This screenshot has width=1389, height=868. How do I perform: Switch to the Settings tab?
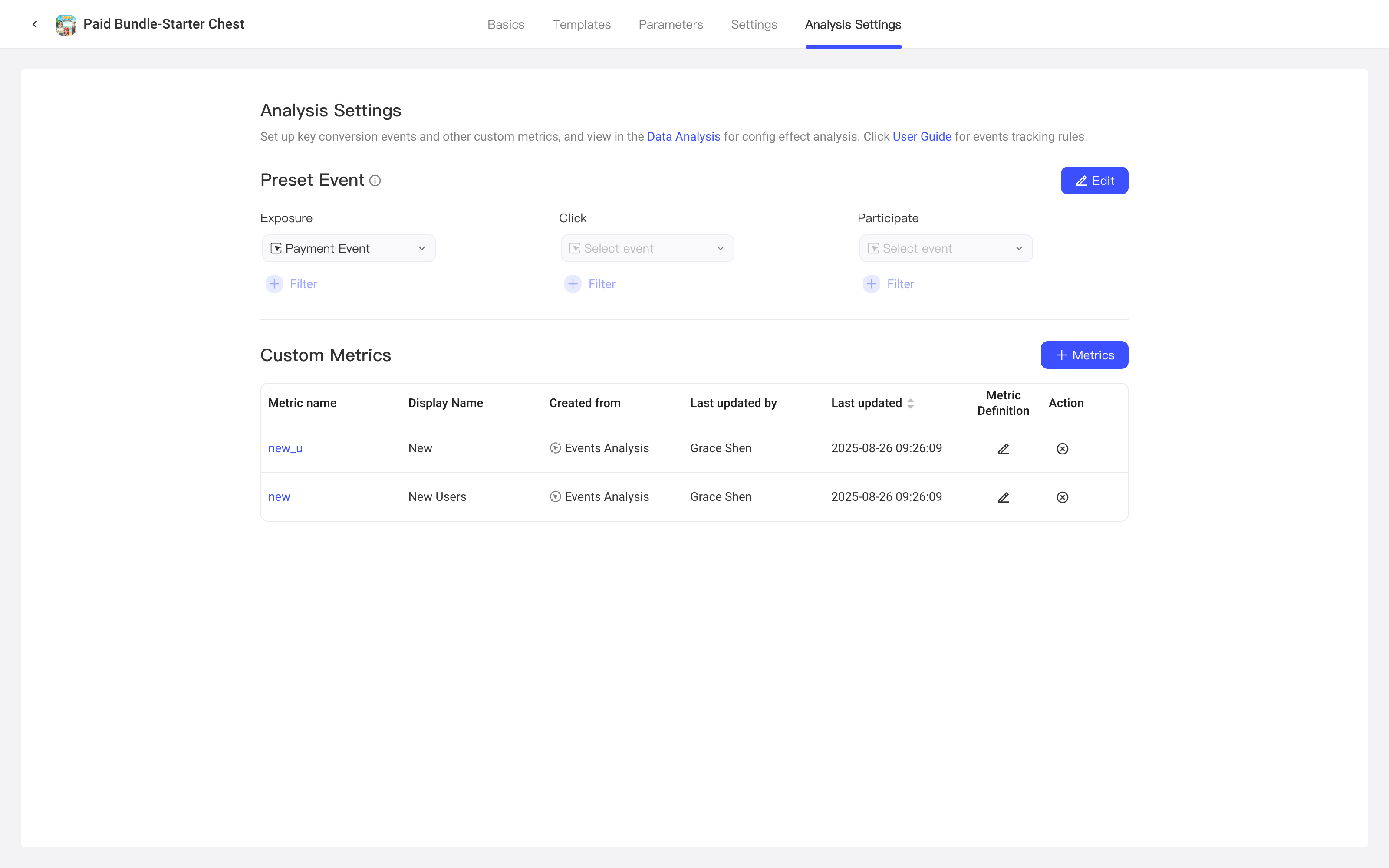[754, 25]
